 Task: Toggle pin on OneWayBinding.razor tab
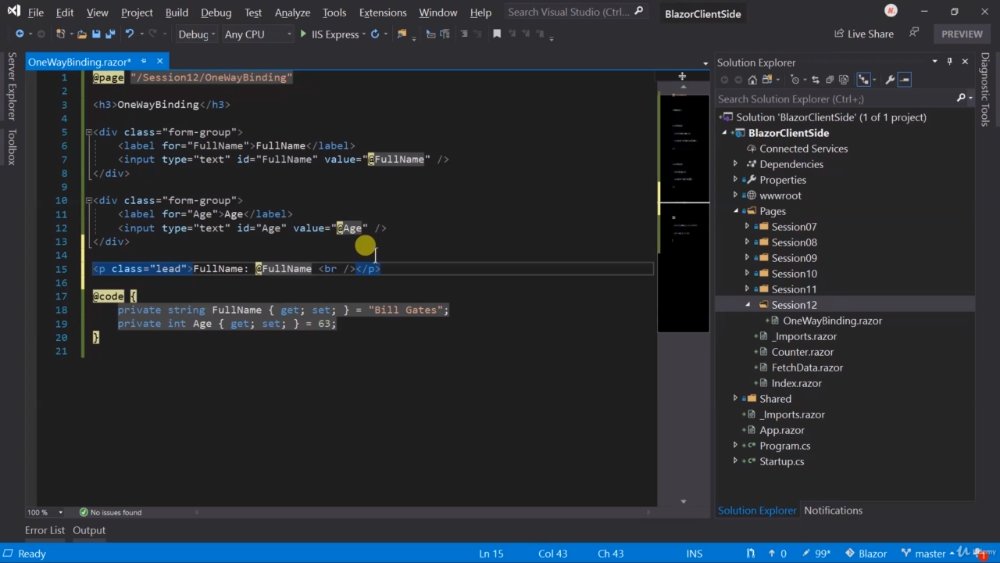coord(144,61)
